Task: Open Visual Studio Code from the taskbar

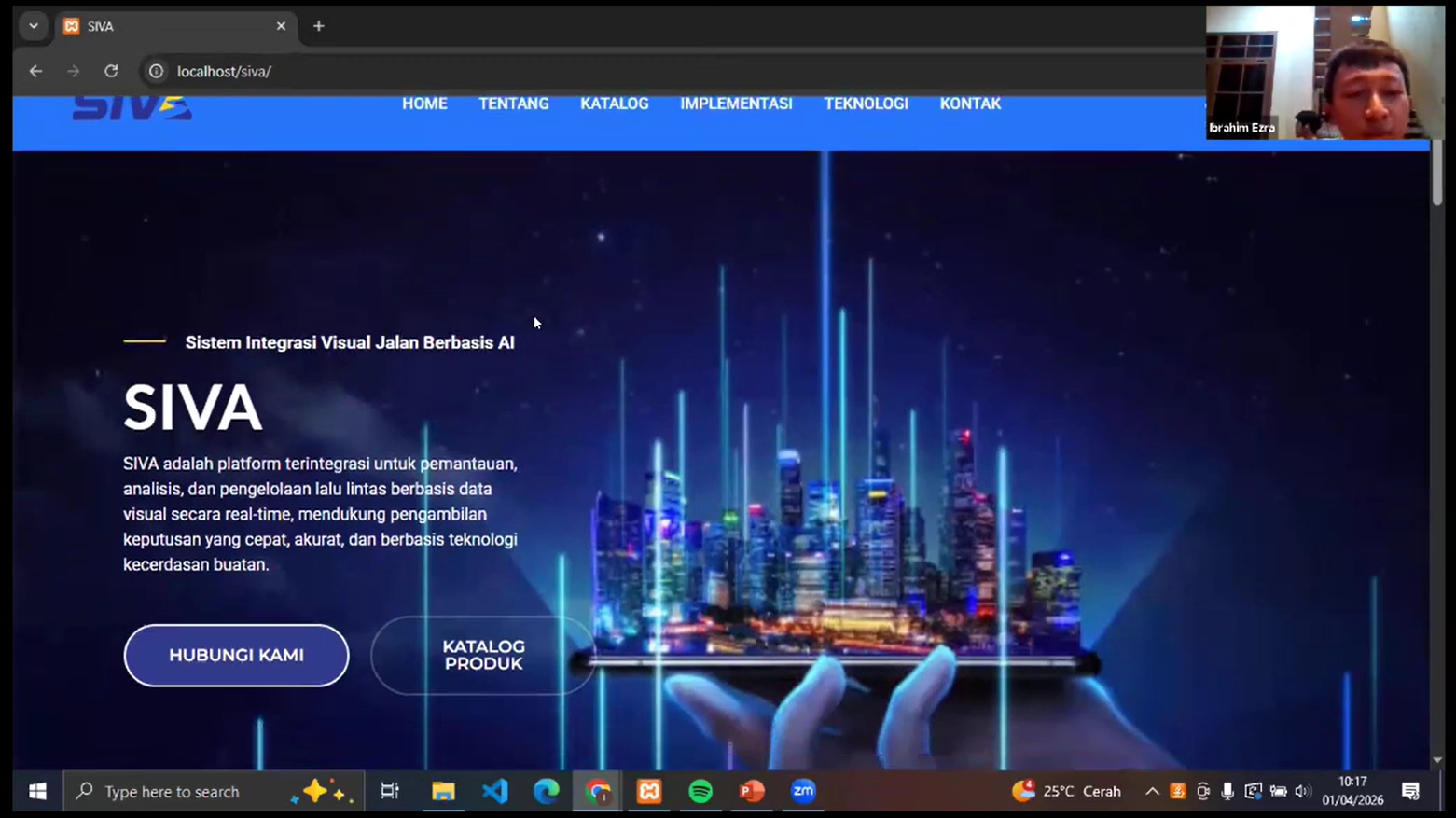Action: [494, 791]
